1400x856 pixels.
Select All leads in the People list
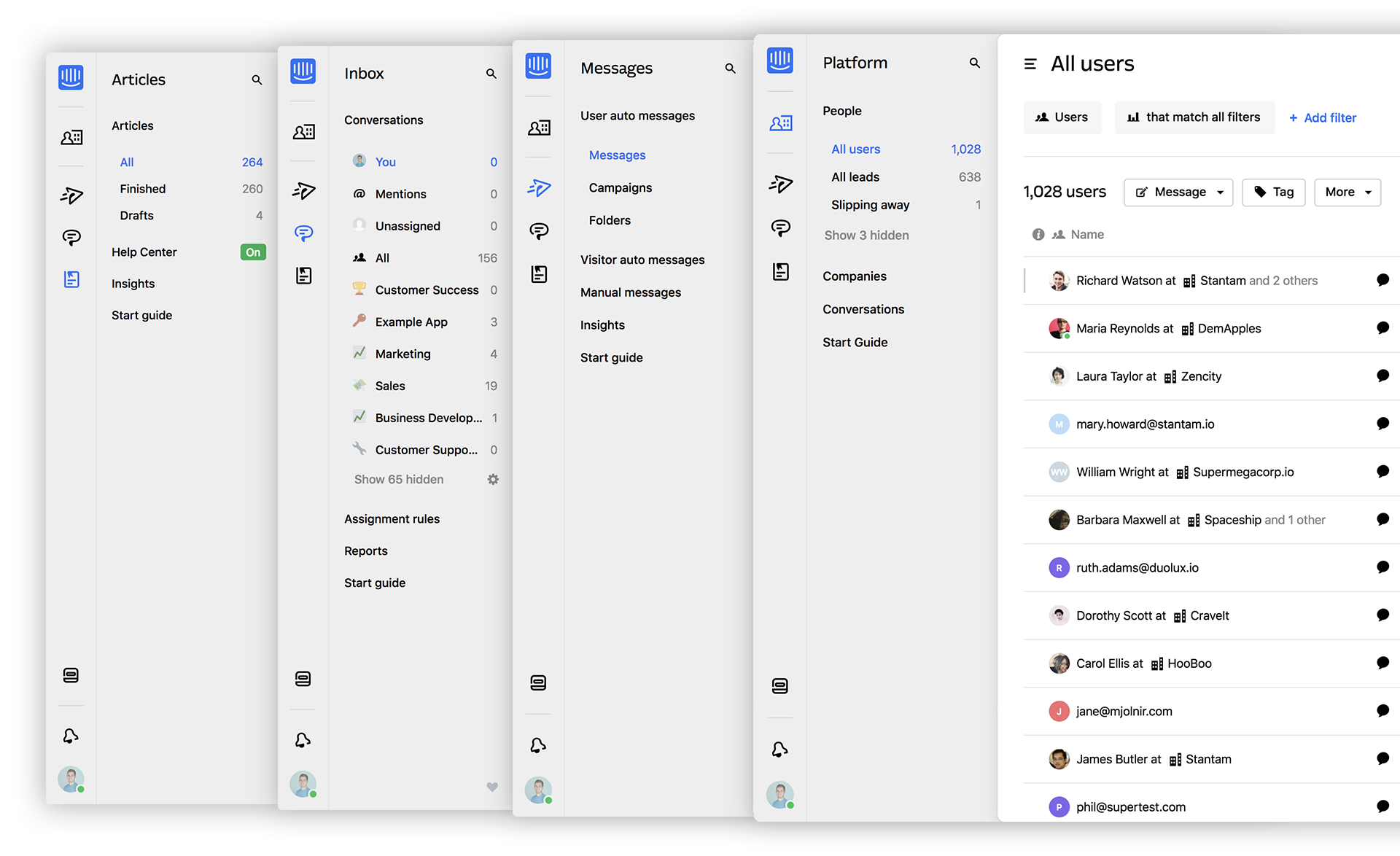point(855,177)
